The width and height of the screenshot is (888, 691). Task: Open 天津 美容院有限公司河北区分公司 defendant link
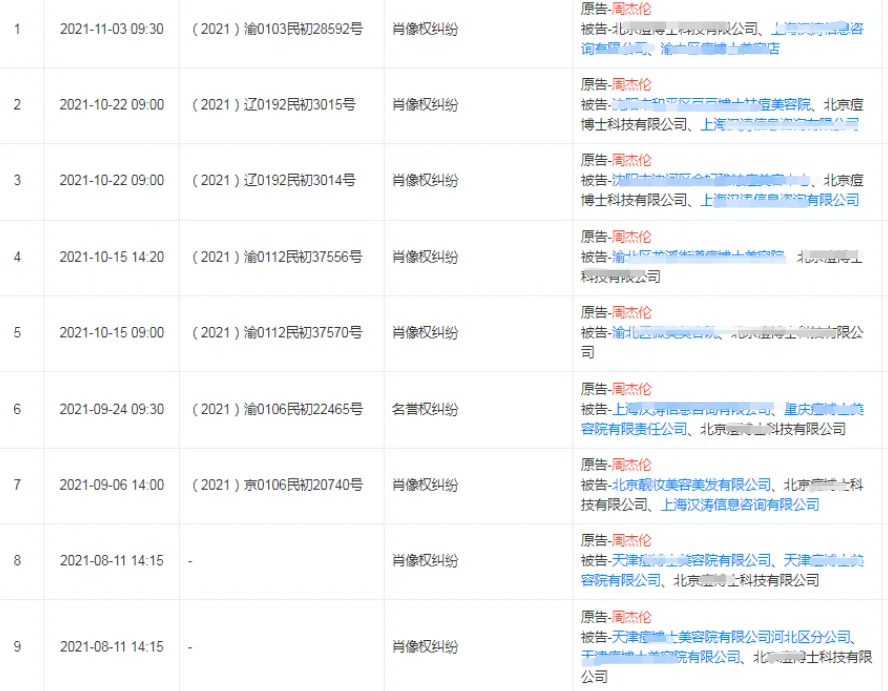[x=731, y=637]
